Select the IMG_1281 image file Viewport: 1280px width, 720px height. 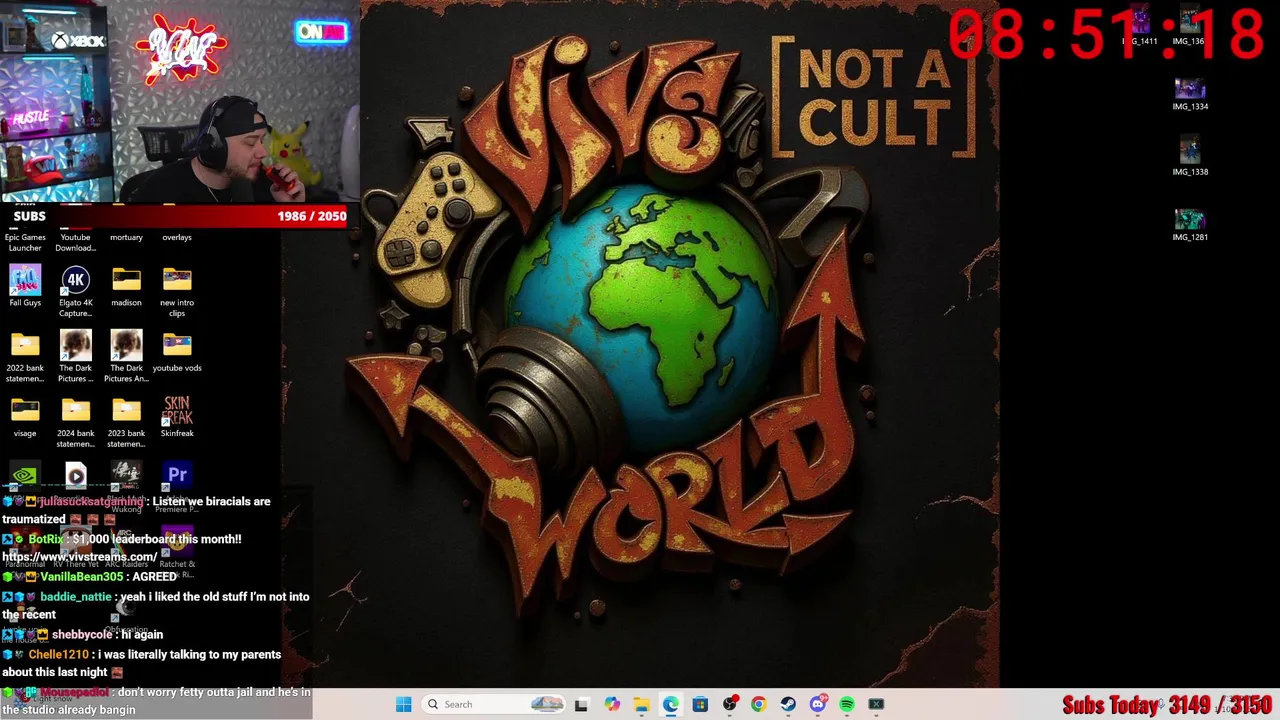1190,226
